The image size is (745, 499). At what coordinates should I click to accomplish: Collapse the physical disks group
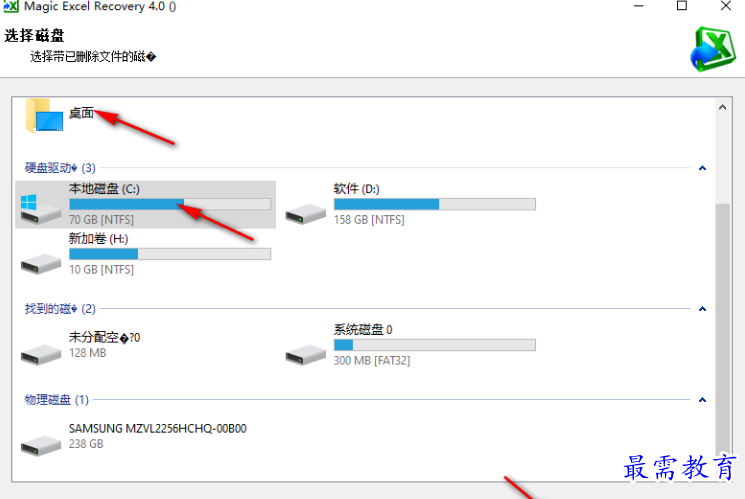pyautogui.click(x=702, y=400)
